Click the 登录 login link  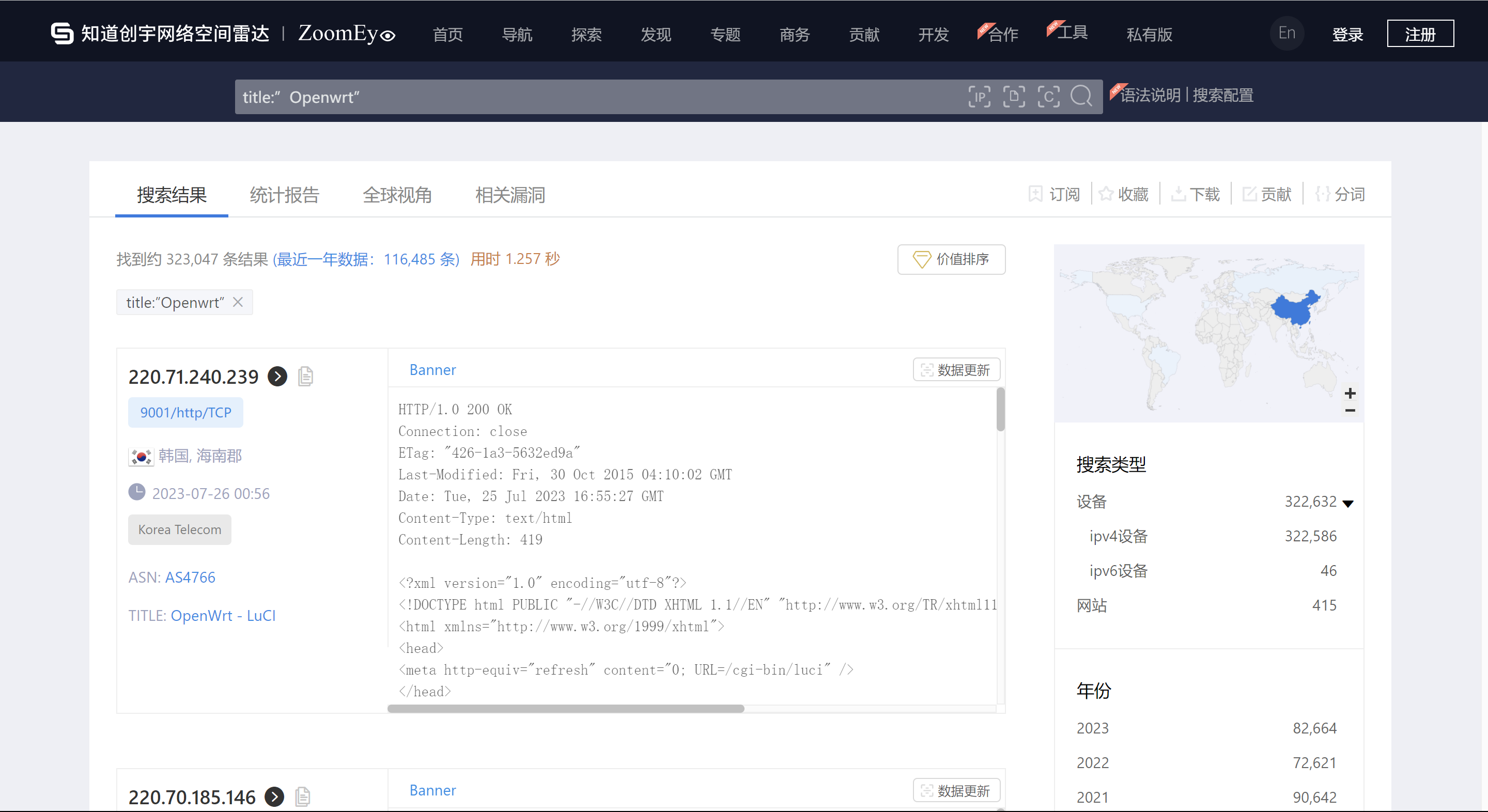click(x=1347, y=35)
